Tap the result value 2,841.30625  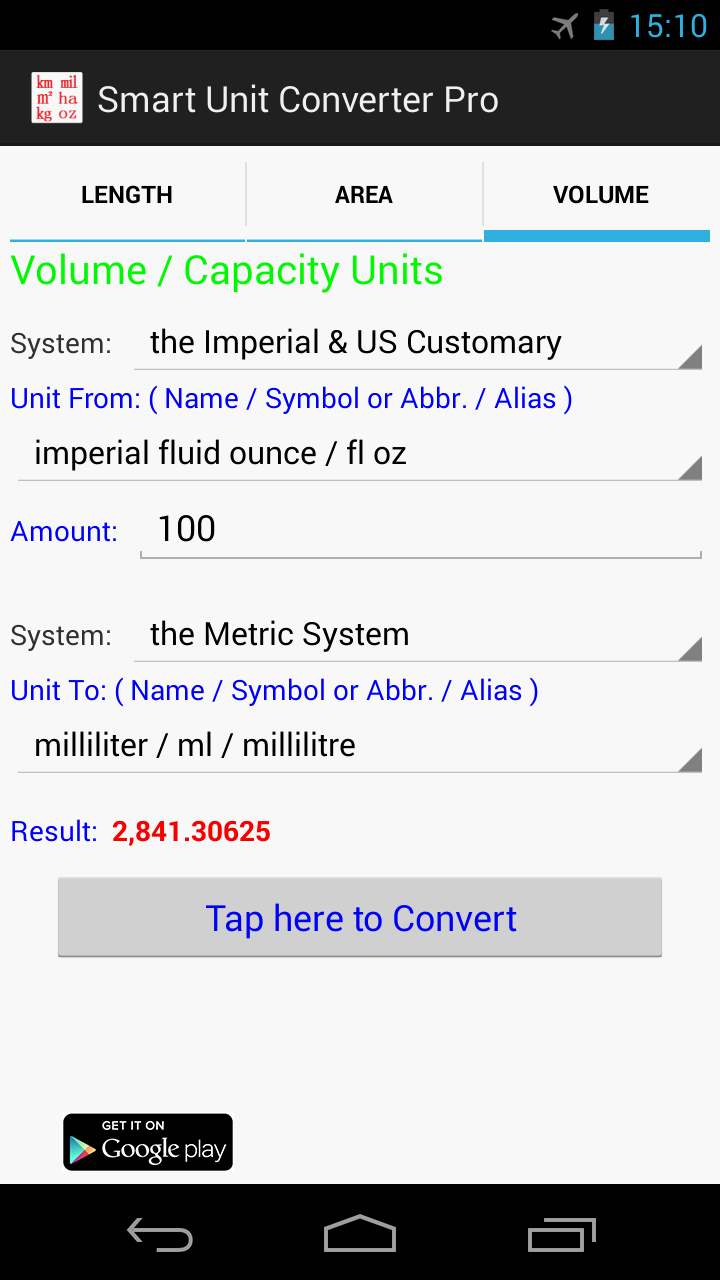point(192,832)
